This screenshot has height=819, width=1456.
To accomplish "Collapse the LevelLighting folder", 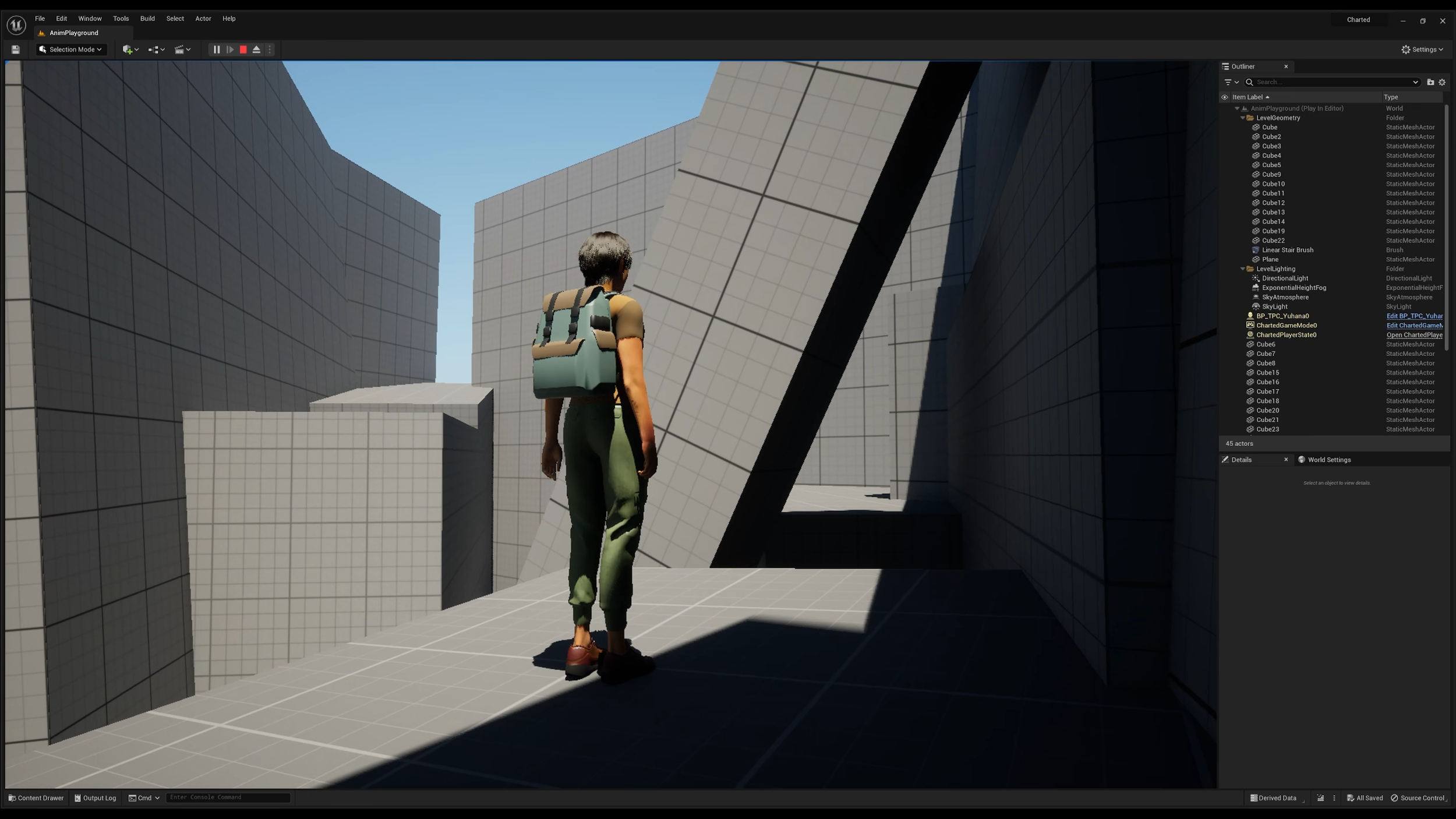I will tap(1242, 269).
